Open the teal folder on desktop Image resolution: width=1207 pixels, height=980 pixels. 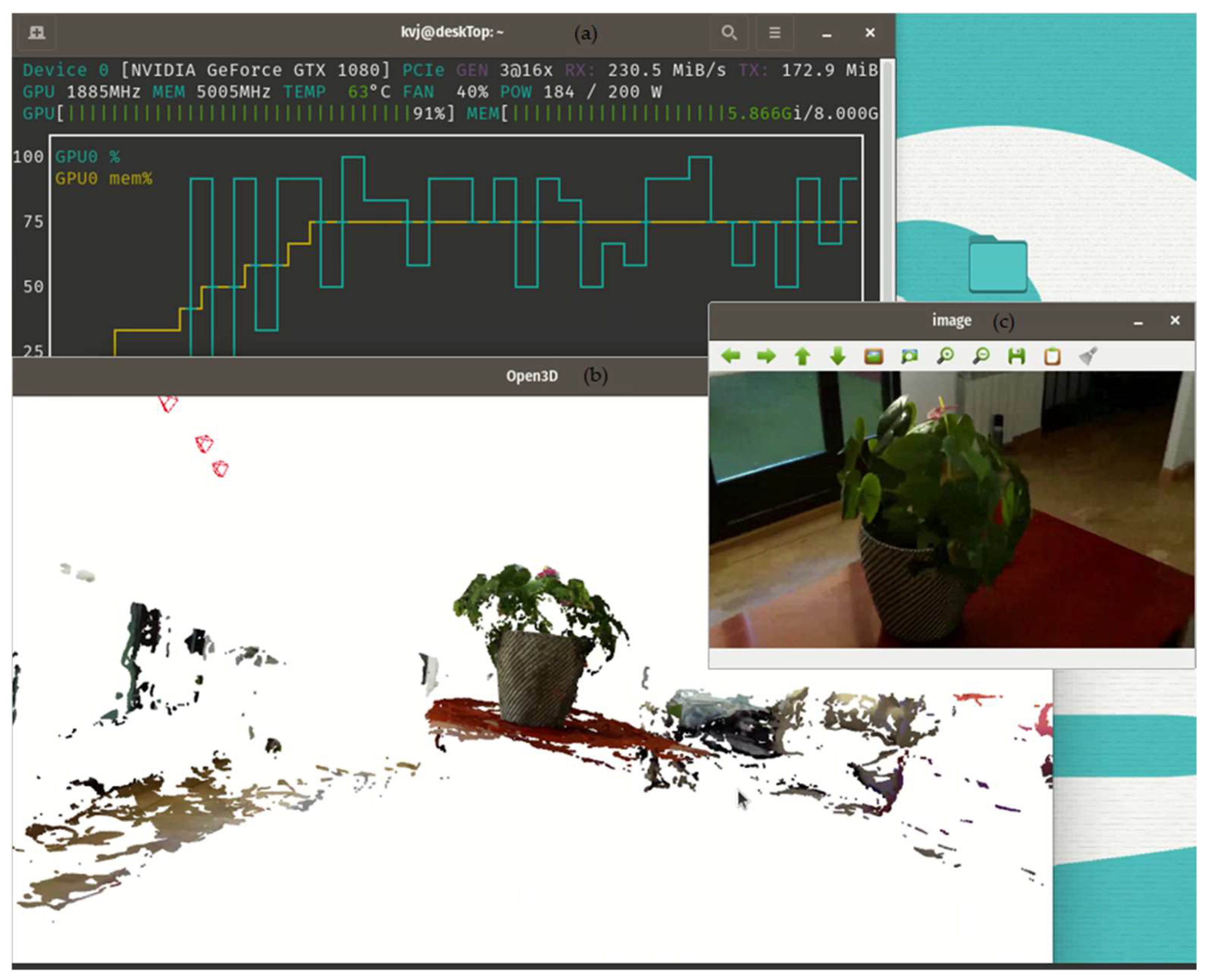998,263
